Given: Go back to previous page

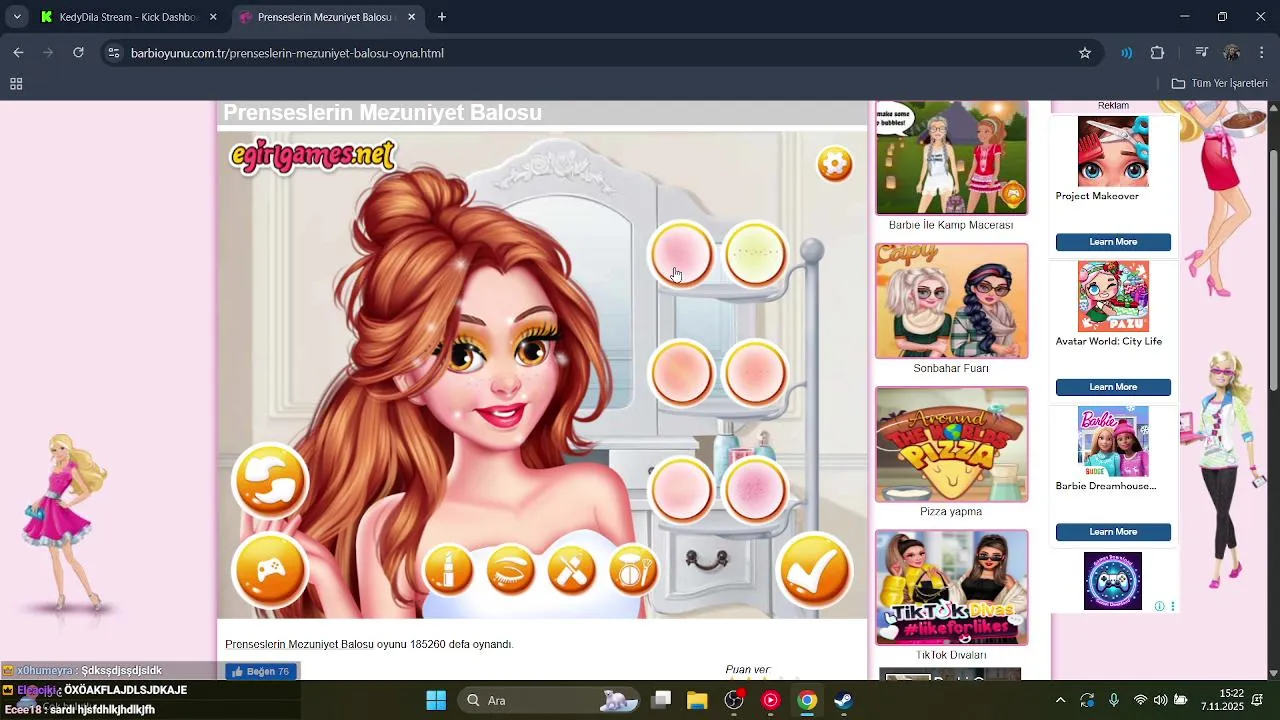Looking at the screenshot, I should (19, 53).
